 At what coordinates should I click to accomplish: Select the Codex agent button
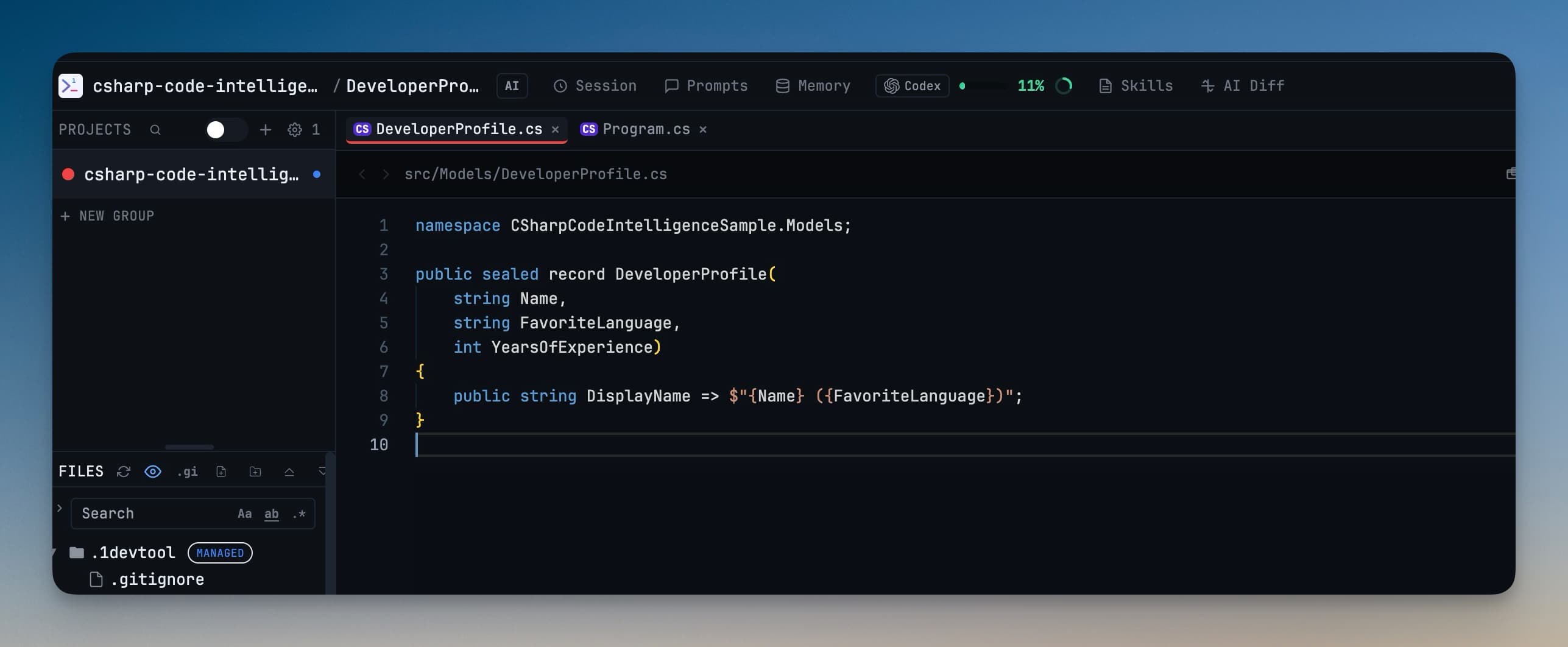(x=913, y=86)
